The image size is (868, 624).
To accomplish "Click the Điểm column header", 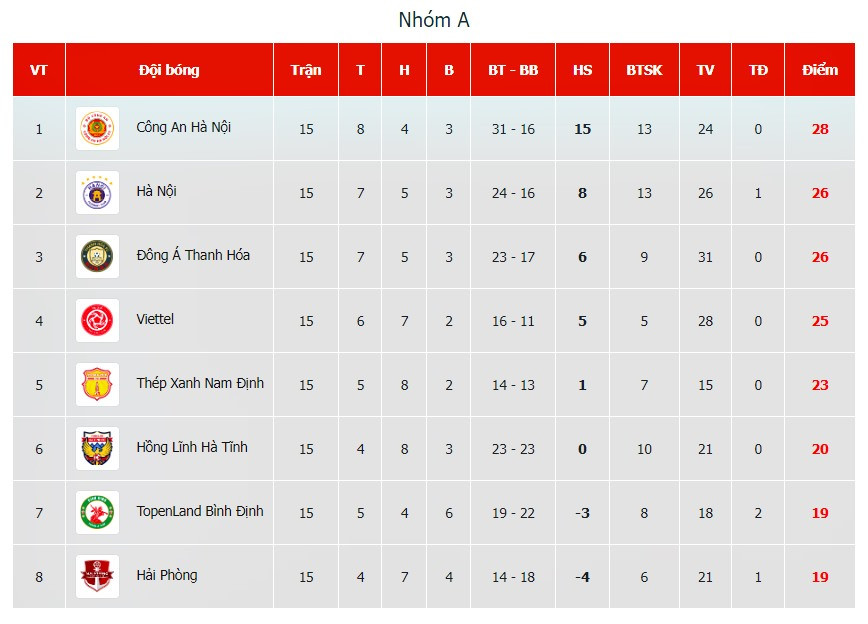I will coord(820,70).
